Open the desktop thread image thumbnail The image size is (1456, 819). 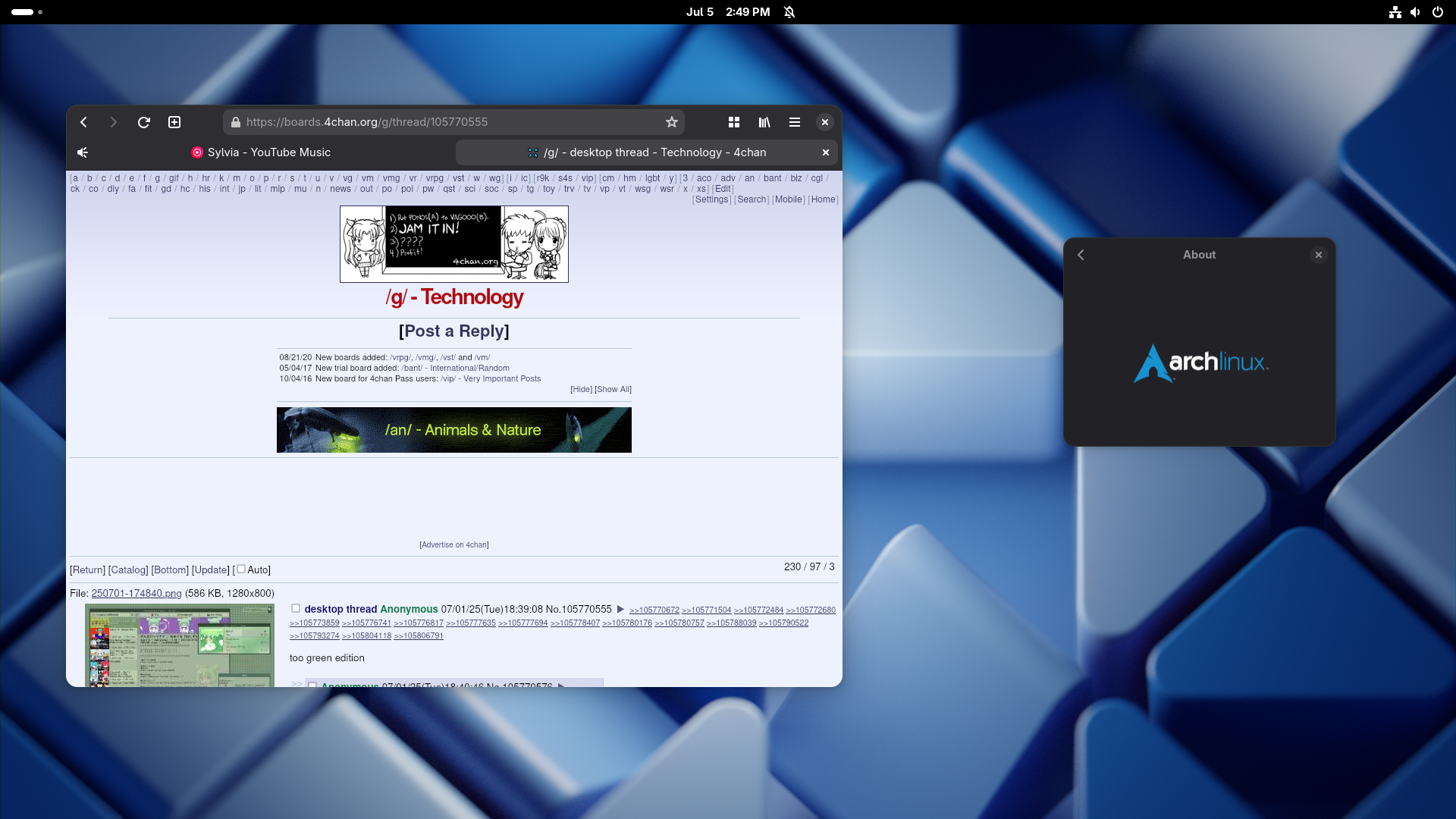pyautogui.click(x=180, y=645)
